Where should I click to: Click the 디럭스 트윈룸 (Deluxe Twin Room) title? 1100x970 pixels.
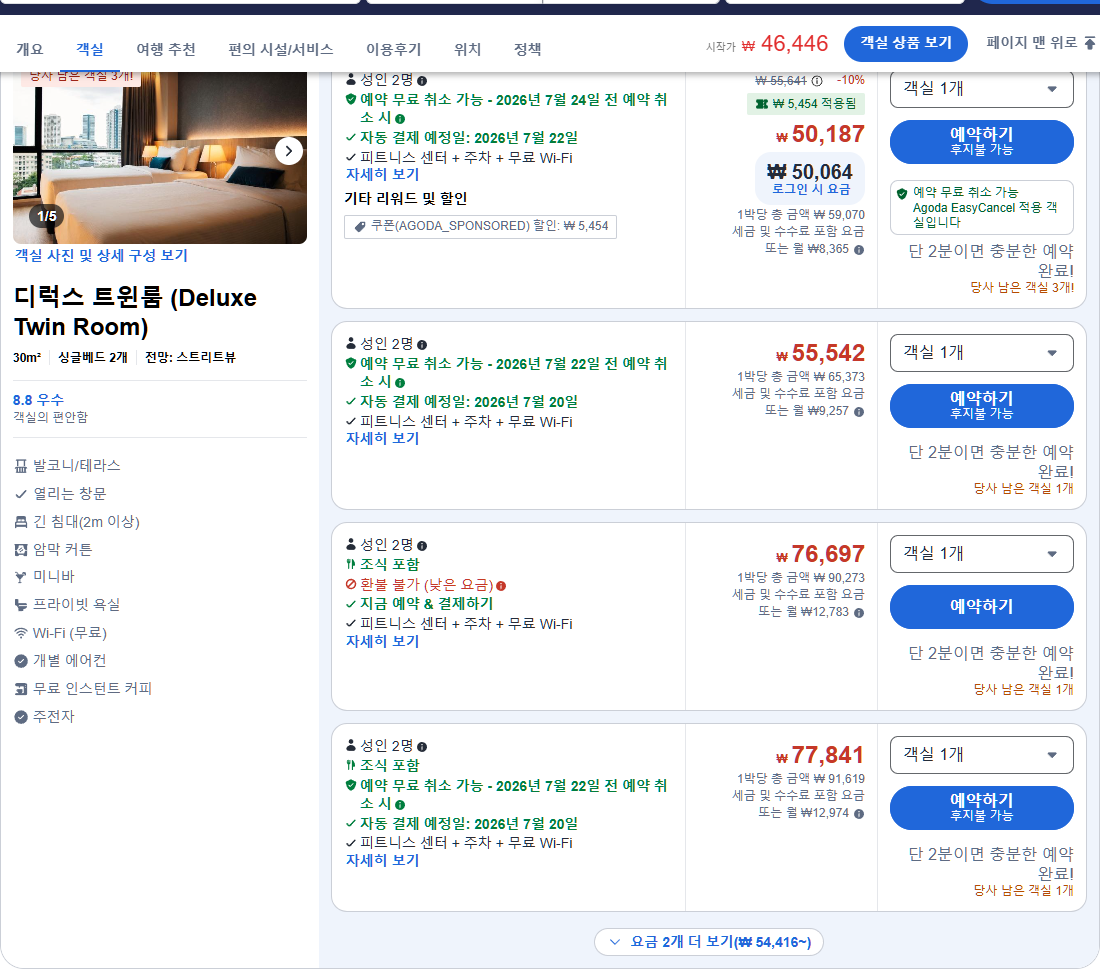coord(135,312)
